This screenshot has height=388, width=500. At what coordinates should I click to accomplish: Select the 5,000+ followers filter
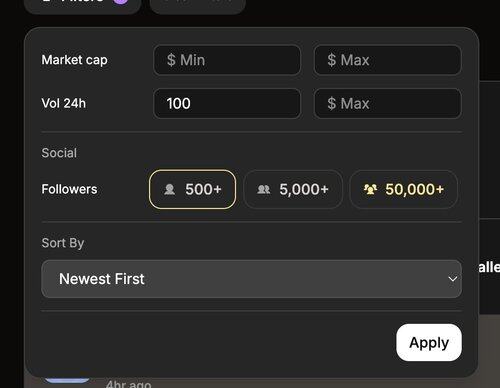[x=293, y=189]
